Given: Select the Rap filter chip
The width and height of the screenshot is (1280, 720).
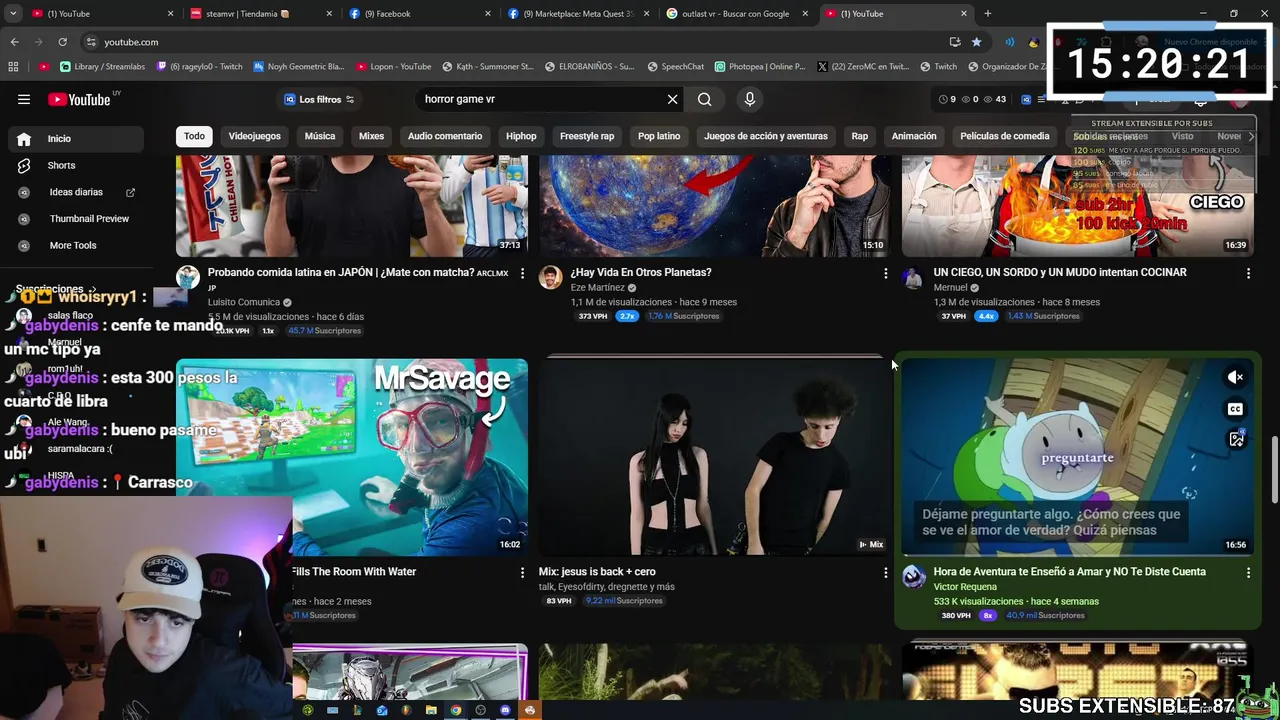Looking at the screenshot, I should 860,136.
